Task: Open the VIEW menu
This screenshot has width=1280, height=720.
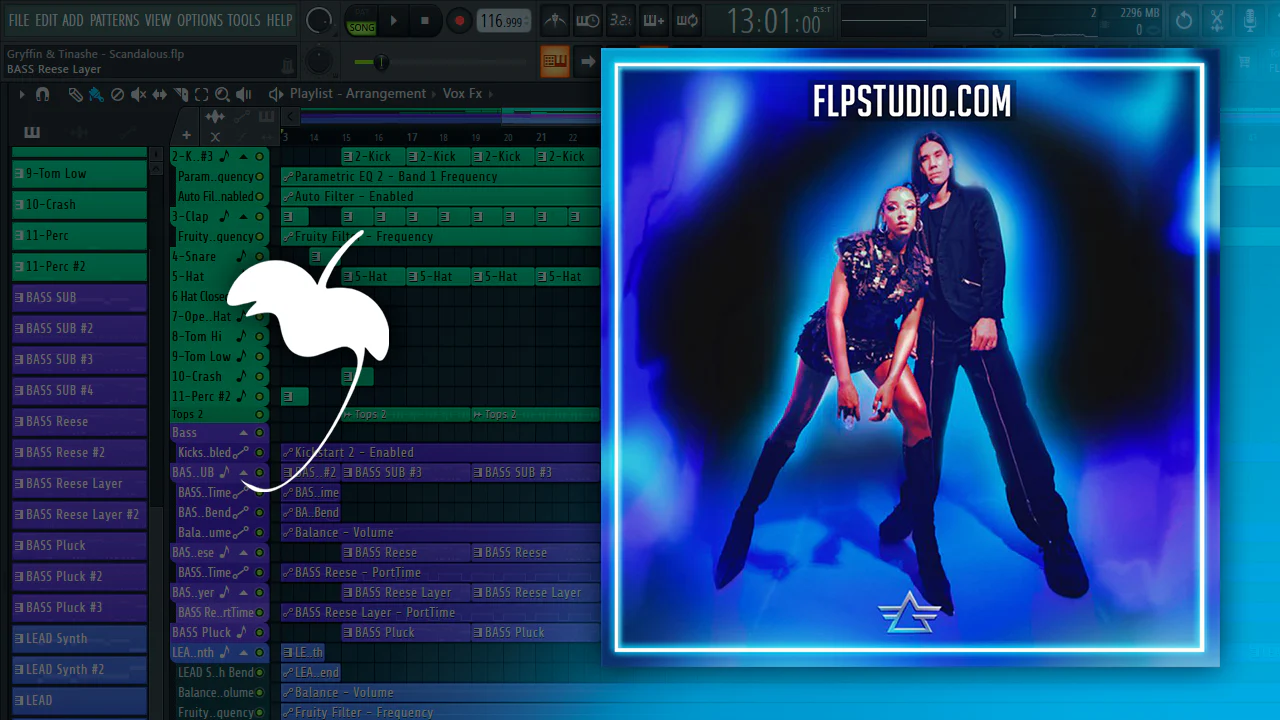Action: point(158,20)
